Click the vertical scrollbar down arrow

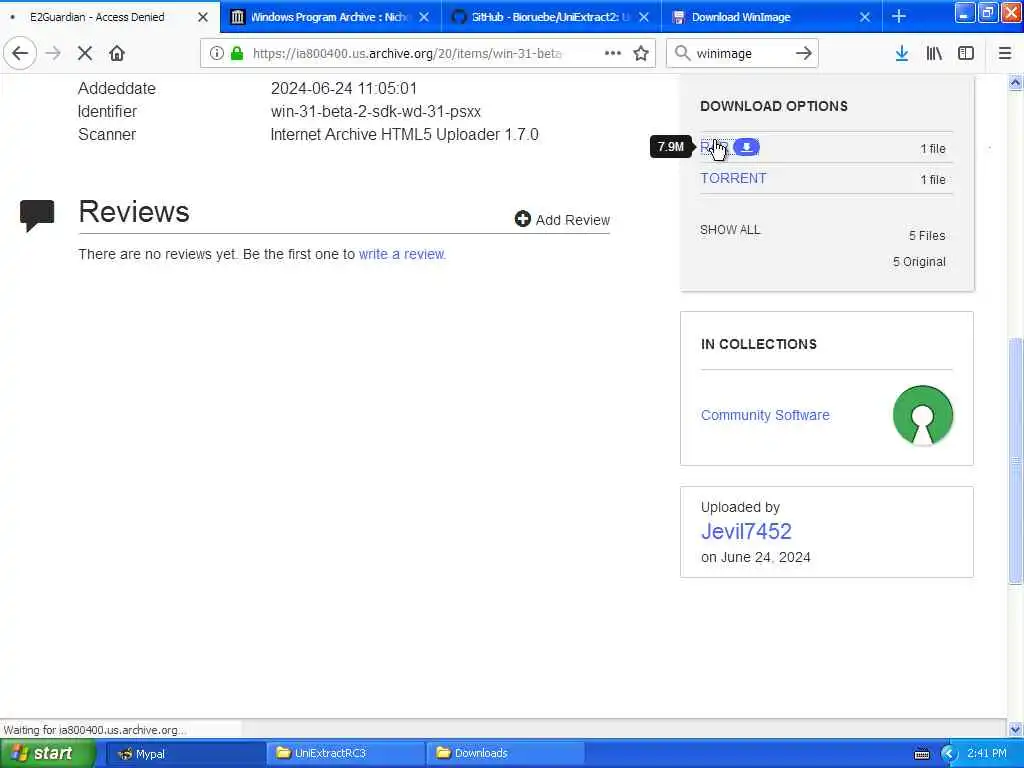coord(1015,729)
